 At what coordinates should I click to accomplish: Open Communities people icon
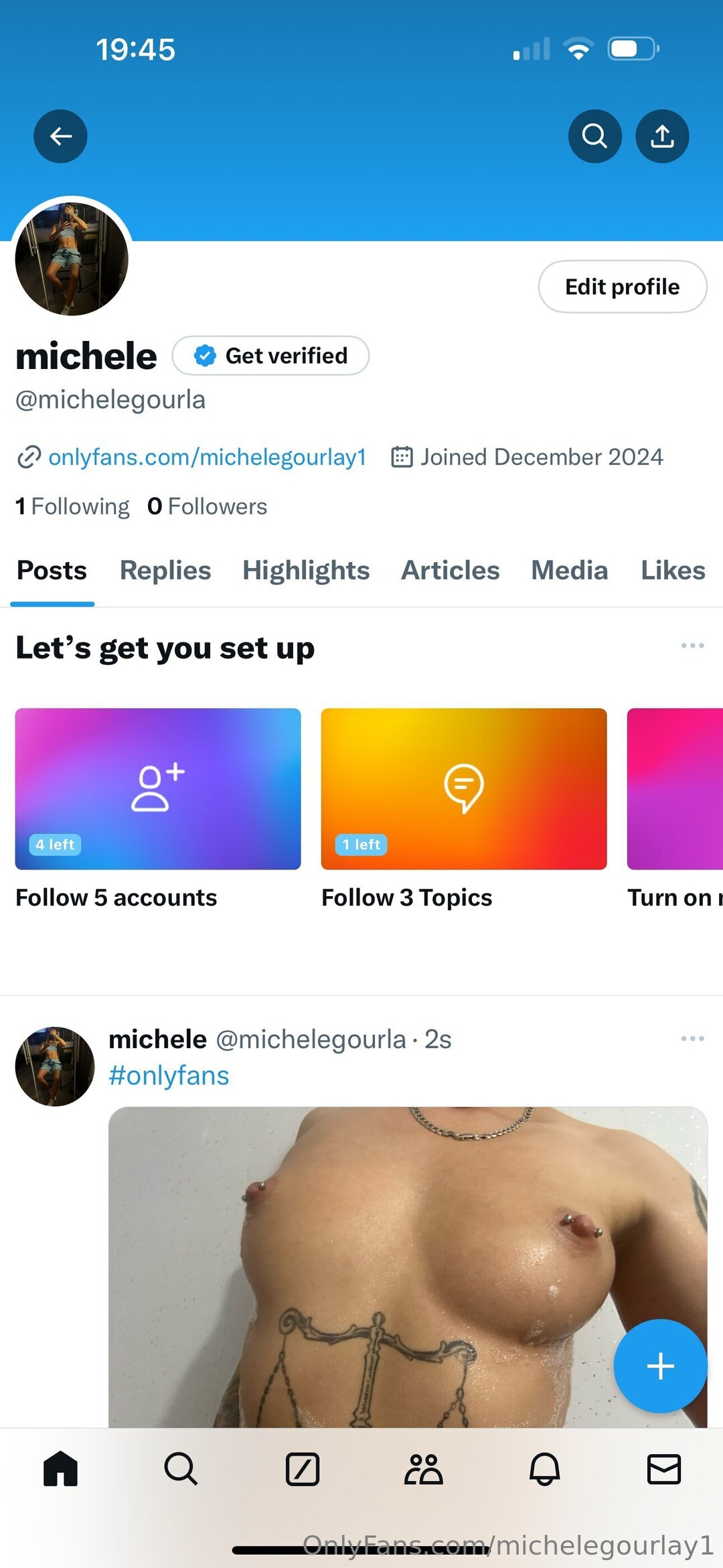click(423, 1470)
